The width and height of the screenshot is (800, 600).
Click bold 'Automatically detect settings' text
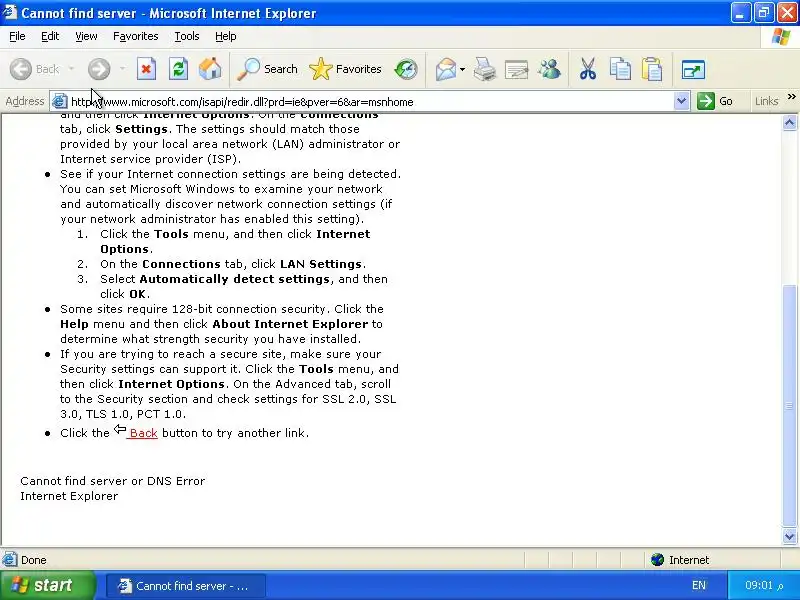click(x=235, y=279)
